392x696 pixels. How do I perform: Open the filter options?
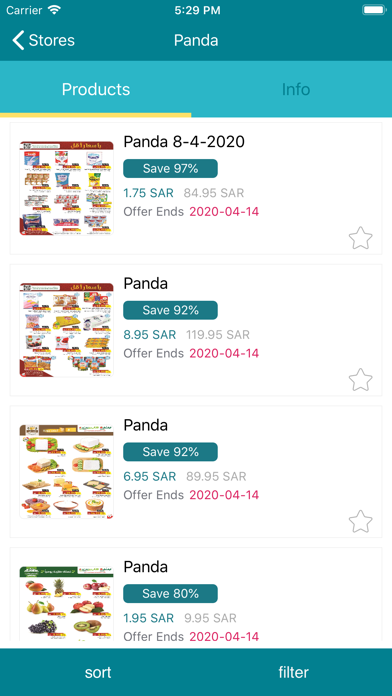pos(293,672)
